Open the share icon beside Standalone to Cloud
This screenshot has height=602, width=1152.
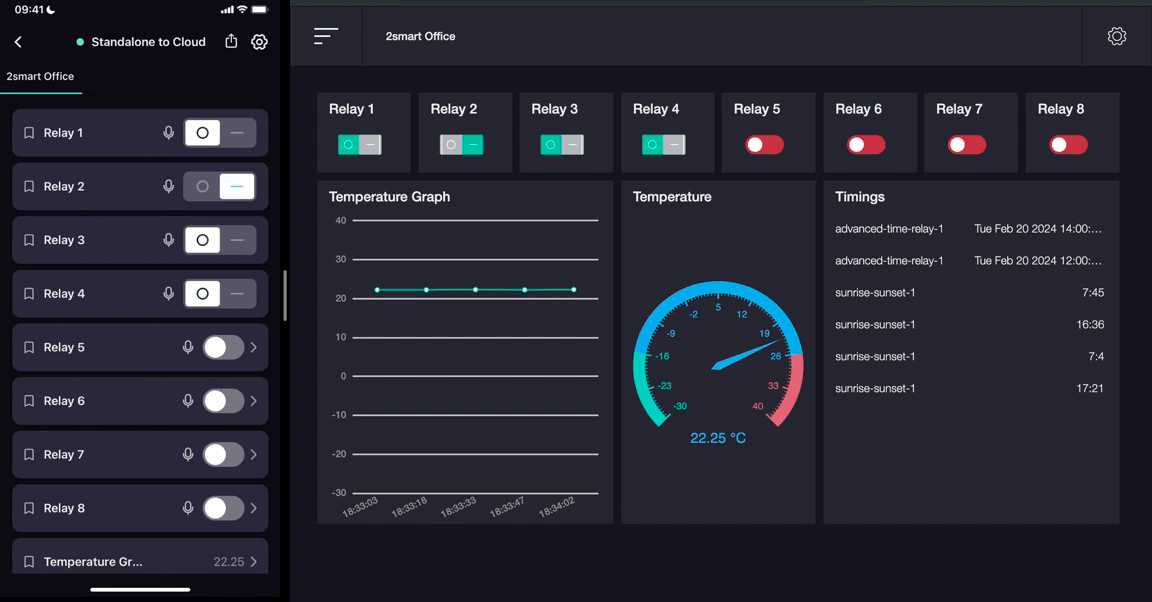point(230,41)
